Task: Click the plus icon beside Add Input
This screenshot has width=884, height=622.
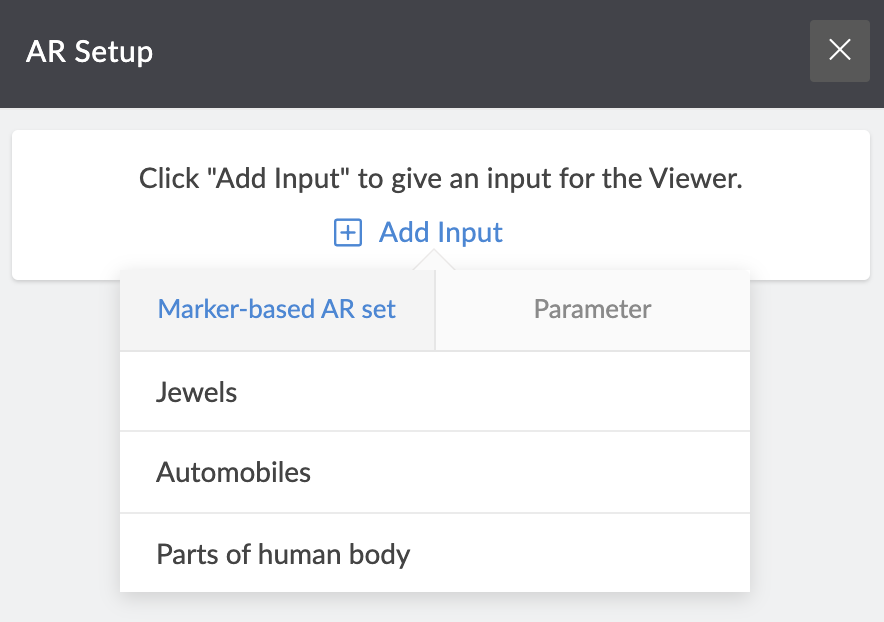Action: pos(348,232)
